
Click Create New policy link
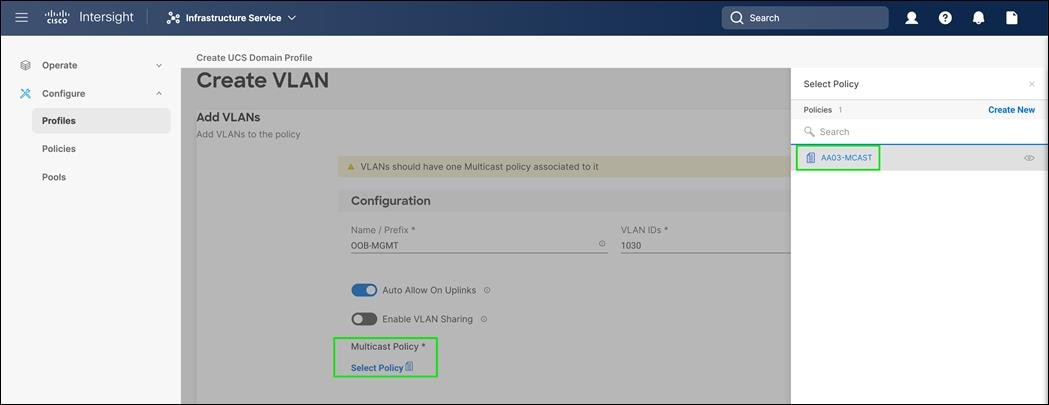pyautogui.click(x=1012, y=110)
